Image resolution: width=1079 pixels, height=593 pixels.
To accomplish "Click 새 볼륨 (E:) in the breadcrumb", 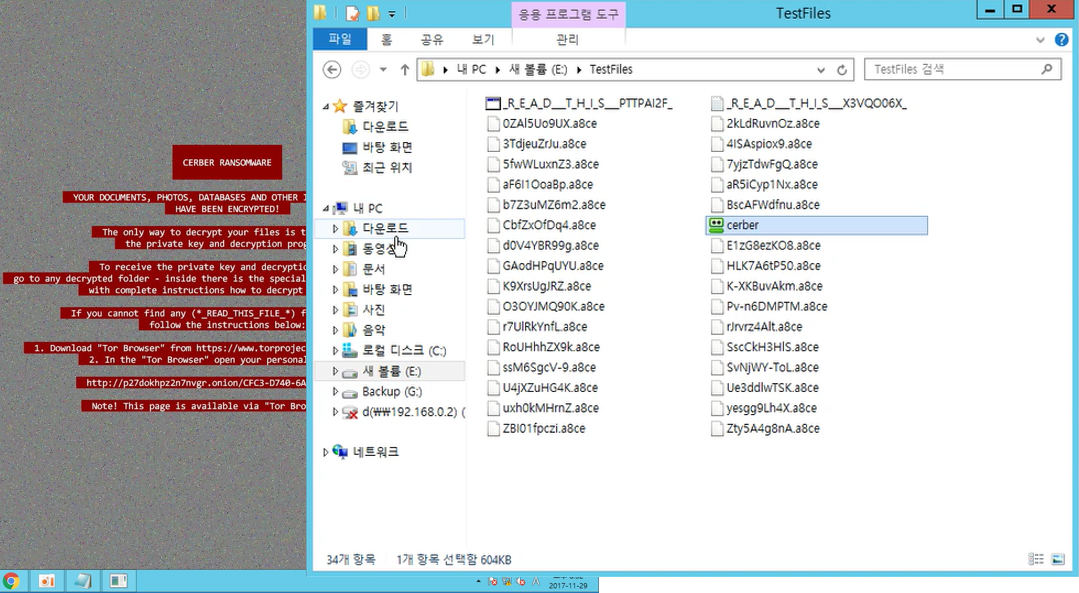I will tap(538, 69).
